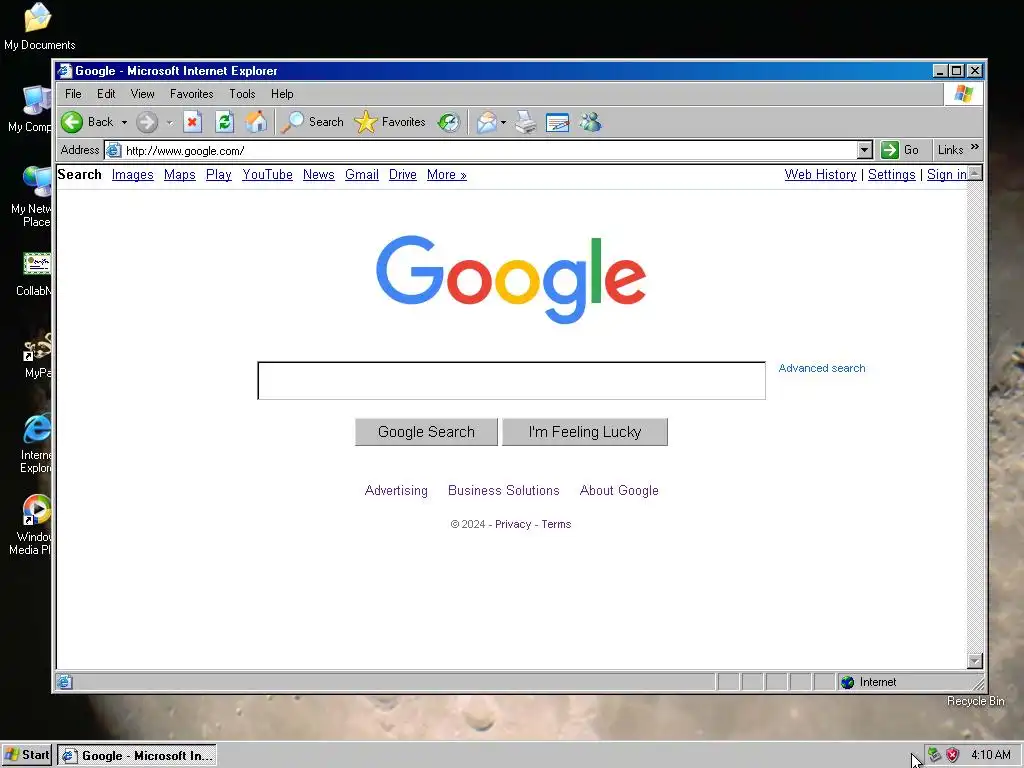The width and height of the screenshot is (1024, 768).
Task: Expand the Links toolbar chevron
Action: (975, 148)
